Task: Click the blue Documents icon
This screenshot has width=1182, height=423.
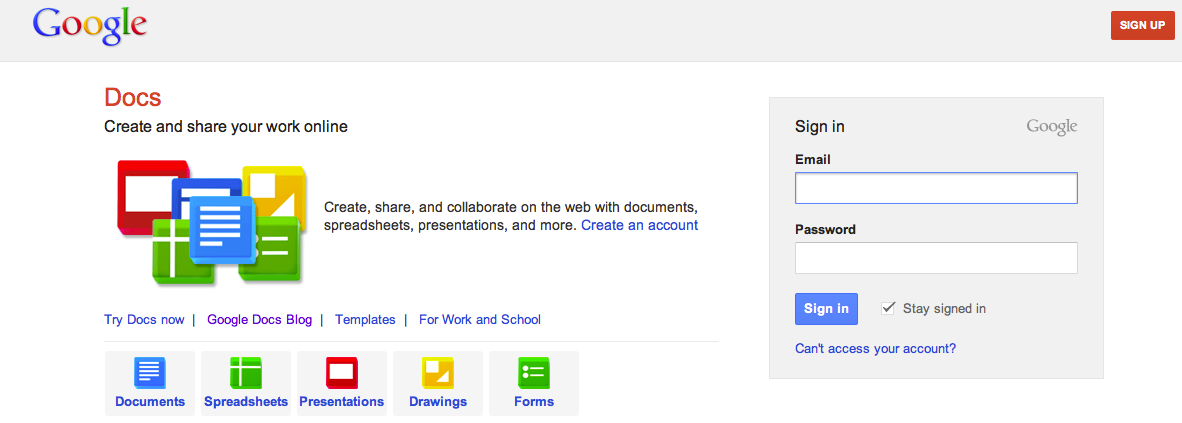Action: (x=150, y=373)
